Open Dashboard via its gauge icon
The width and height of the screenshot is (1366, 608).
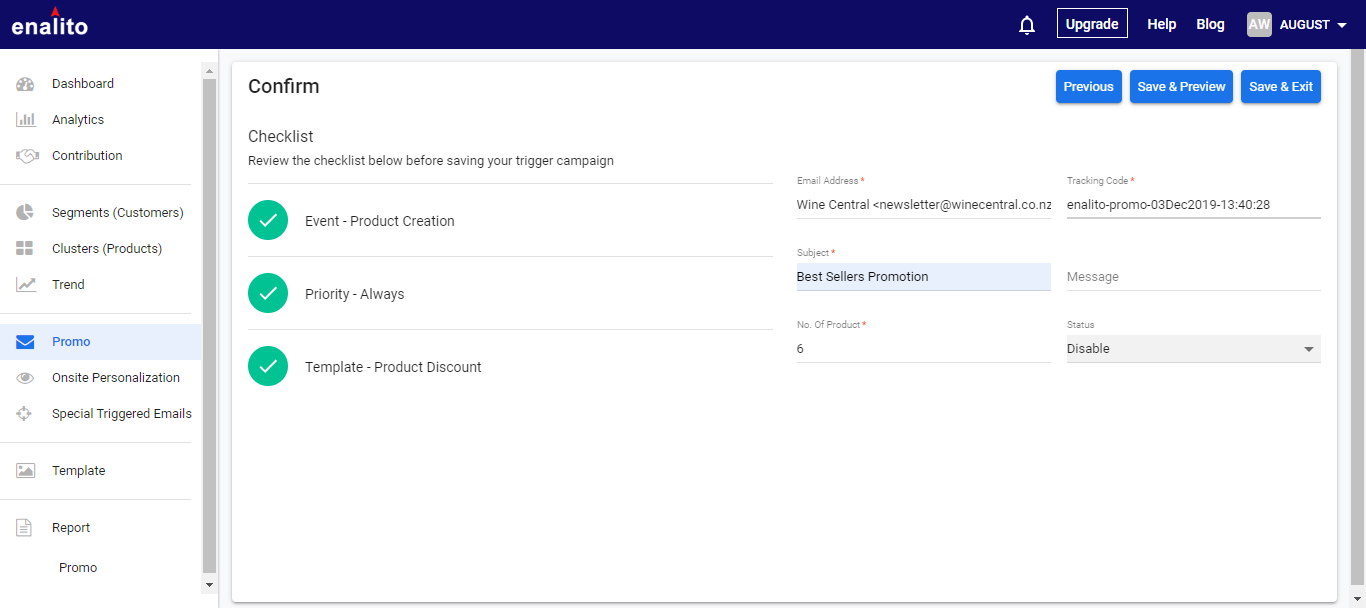click(x=25, y=84)
